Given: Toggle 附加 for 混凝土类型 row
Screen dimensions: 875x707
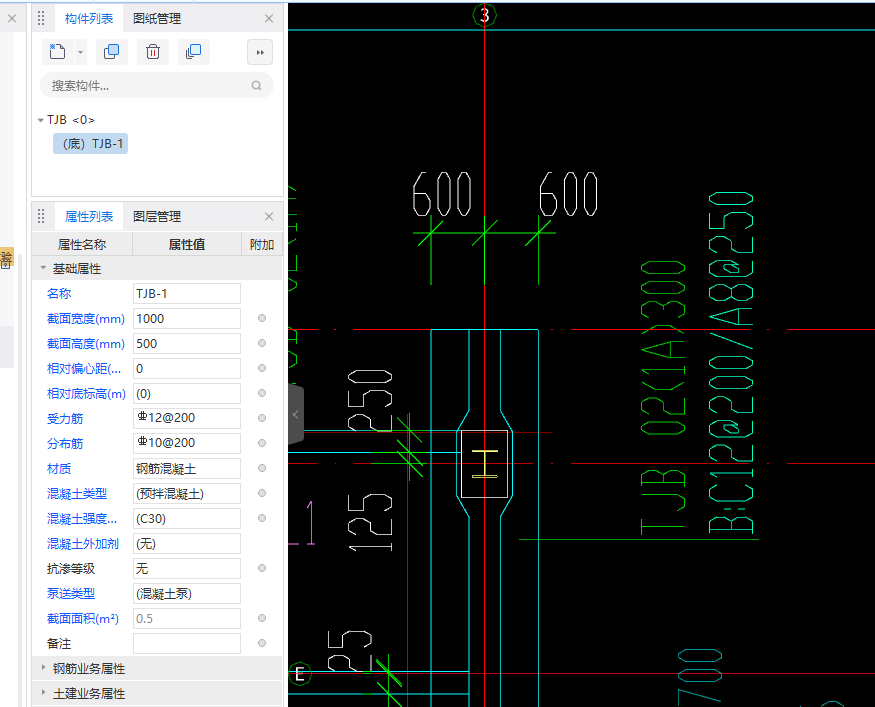Looking at the screenshot, I should pyautogui.click(x=262, y=493).
